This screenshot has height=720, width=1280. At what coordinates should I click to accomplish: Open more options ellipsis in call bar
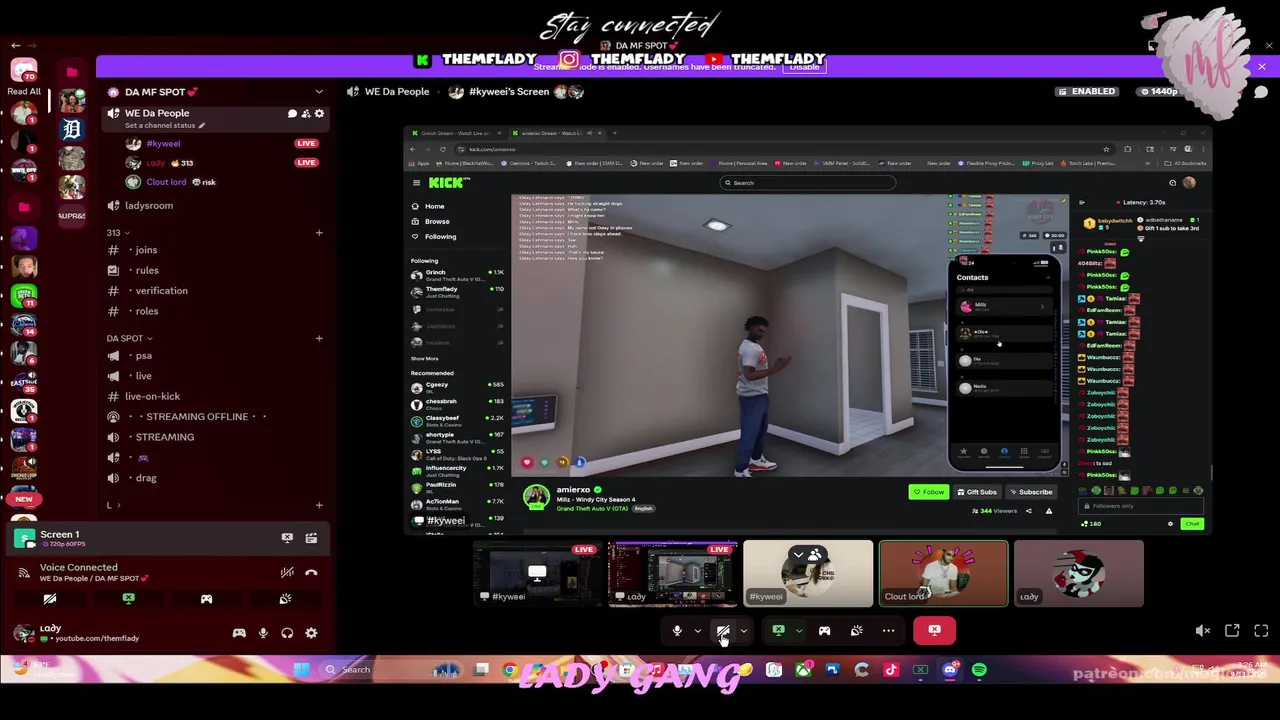pos(888,631)
